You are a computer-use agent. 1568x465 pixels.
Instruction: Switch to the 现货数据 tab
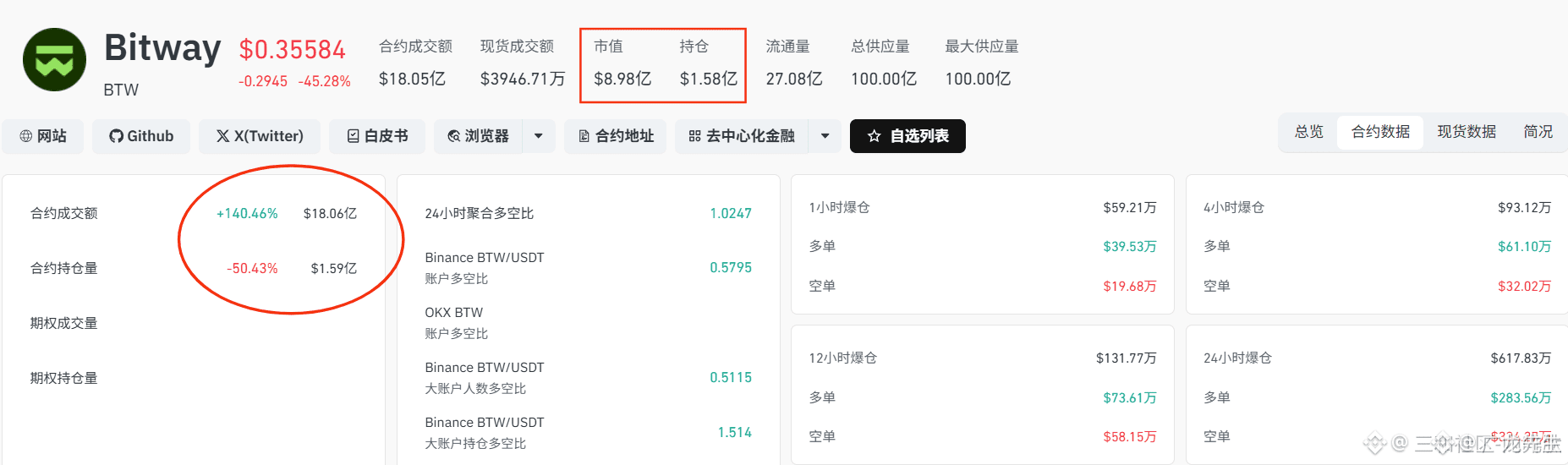tap(1467, 132)
